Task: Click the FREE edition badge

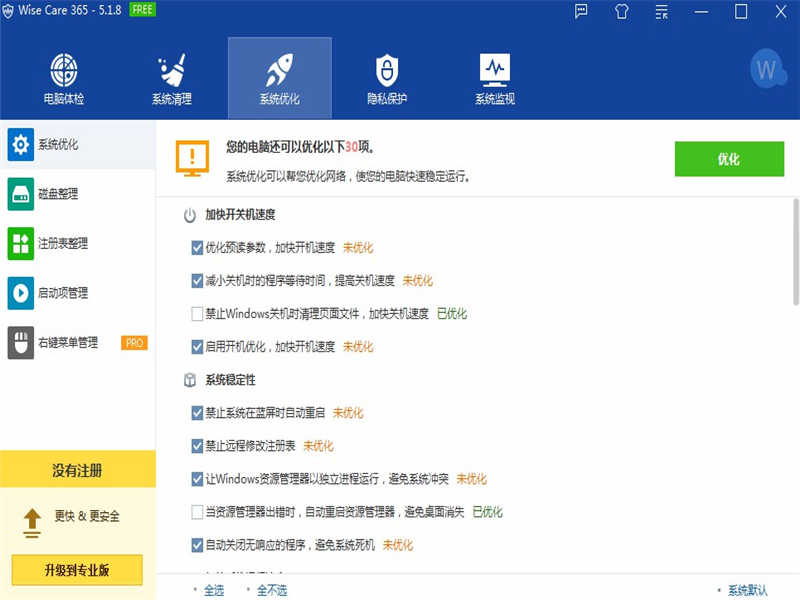Action: (x=142, y=9)
